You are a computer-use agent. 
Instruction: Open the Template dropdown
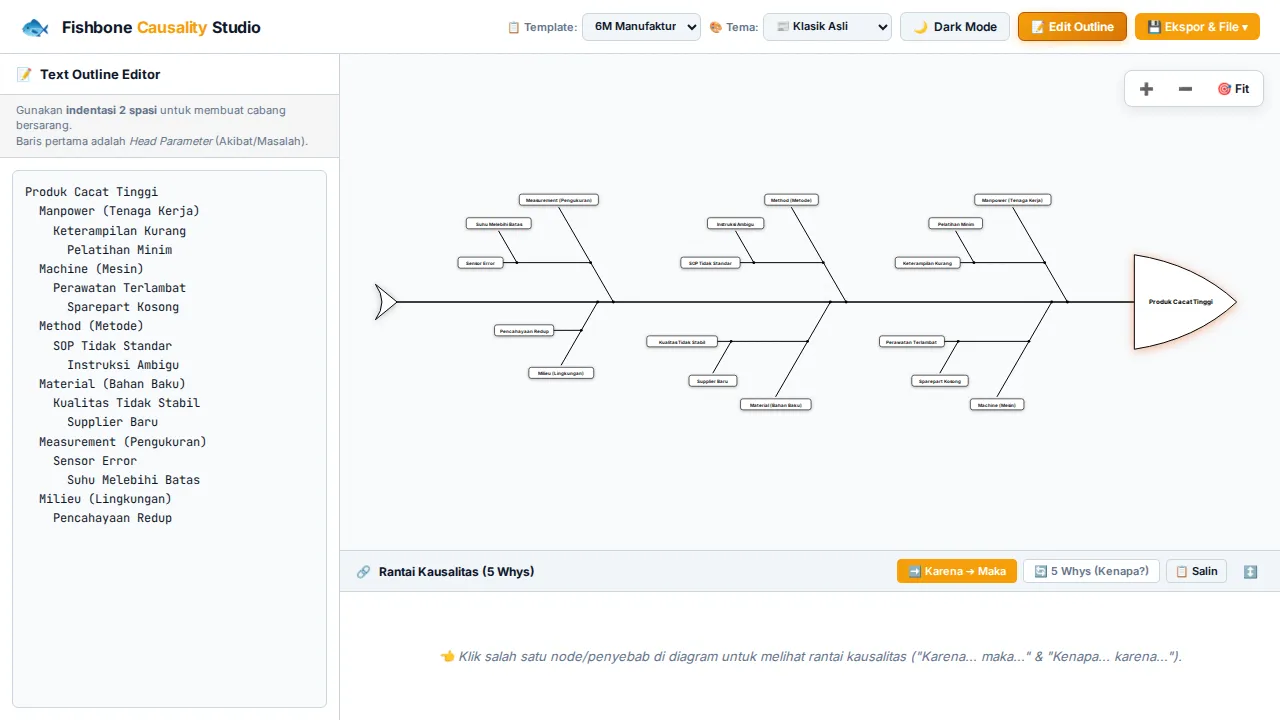pyautogui.click(x=641, y=27)
